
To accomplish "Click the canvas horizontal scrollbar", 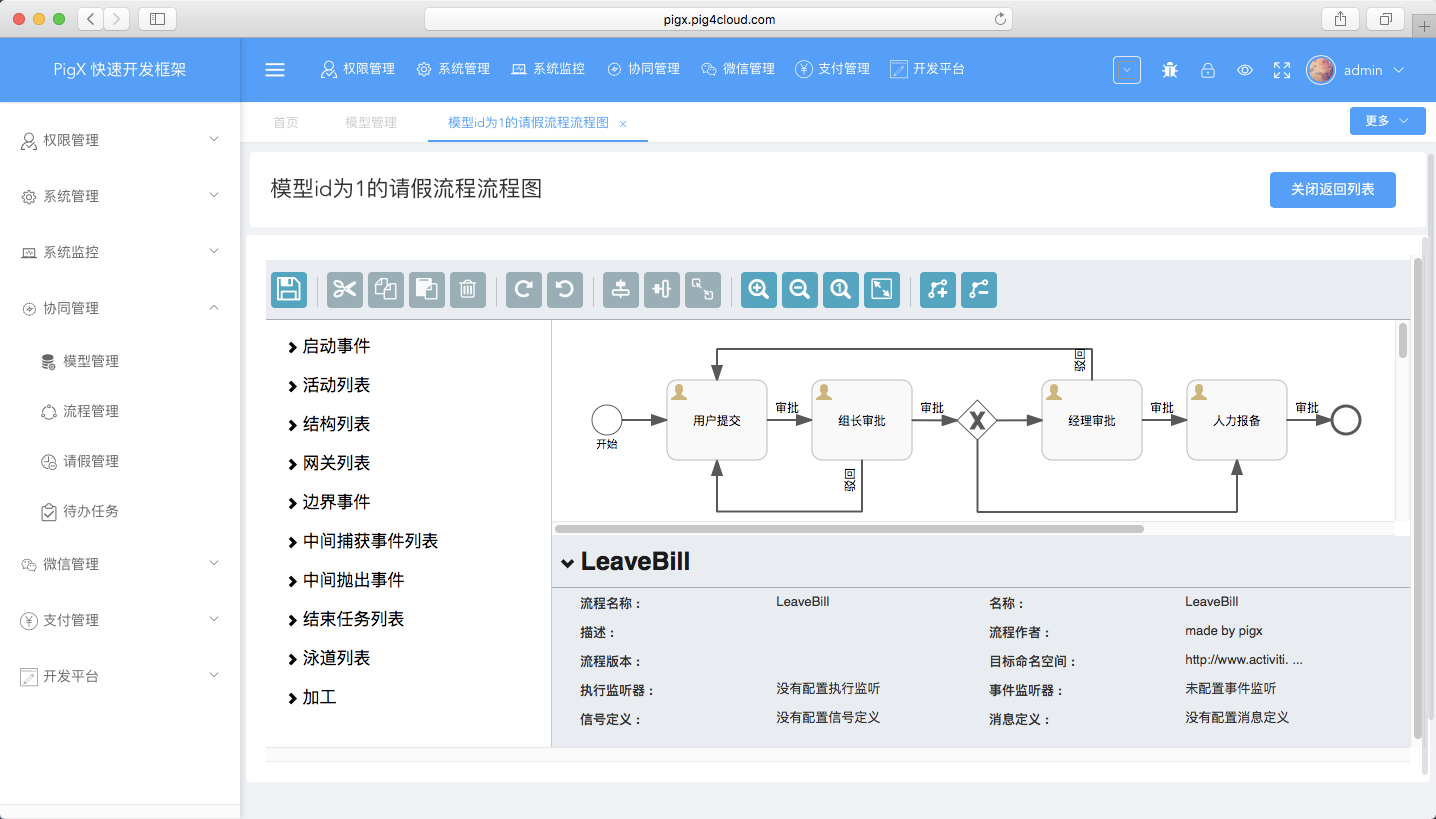I will [849, 528].
